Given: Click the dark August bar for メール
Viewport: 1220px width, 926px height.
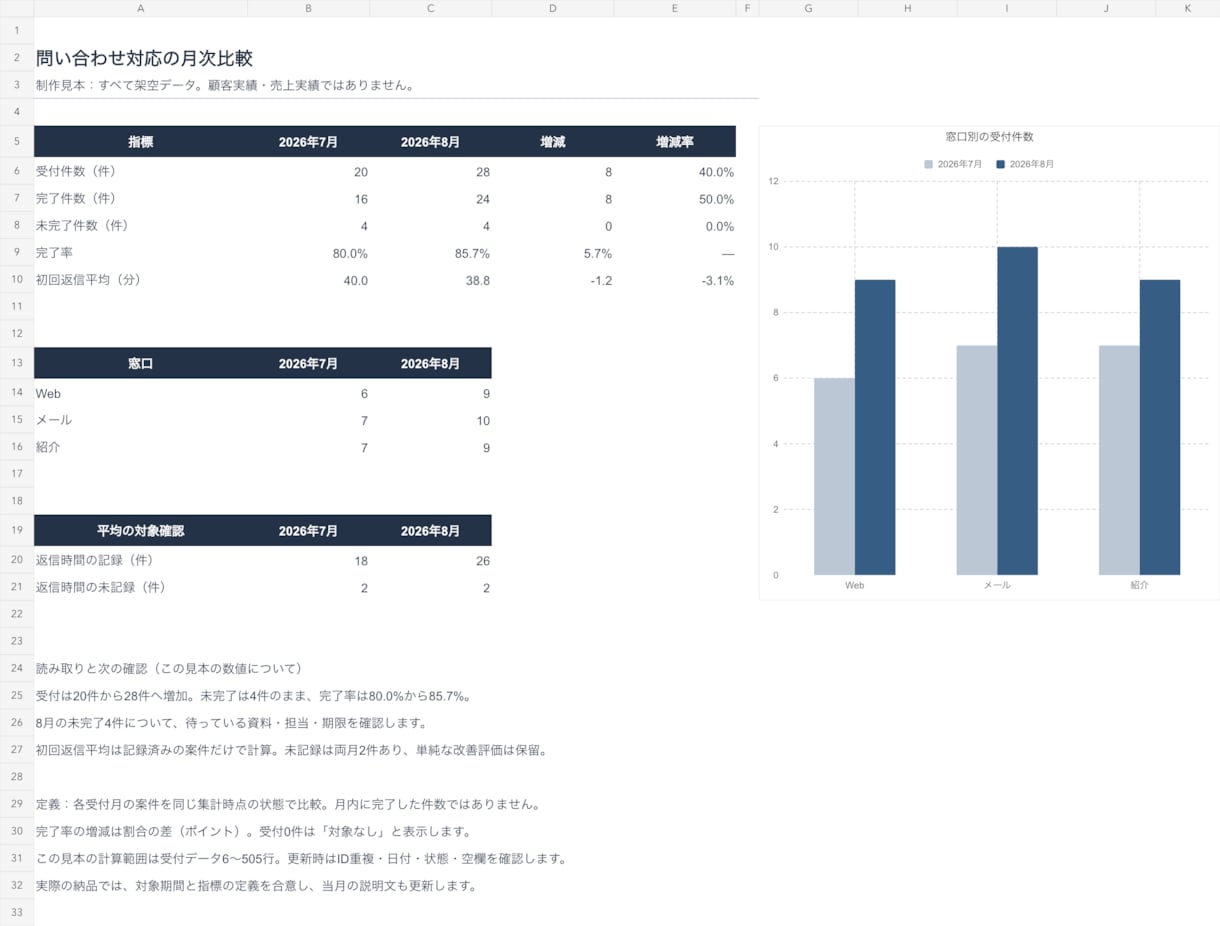Looking at the screenshot, I should tap(1017, 411).
